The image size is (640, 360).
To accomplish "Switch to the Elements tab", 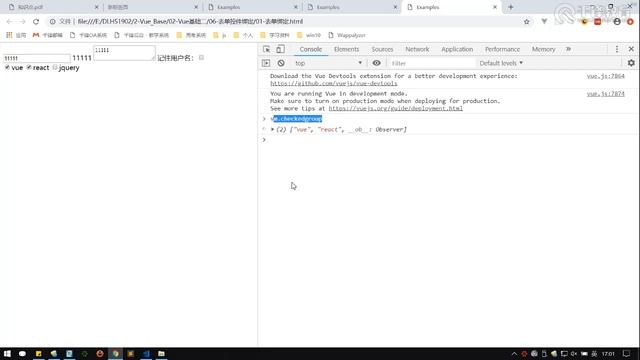I will click(x=347, y=49).
